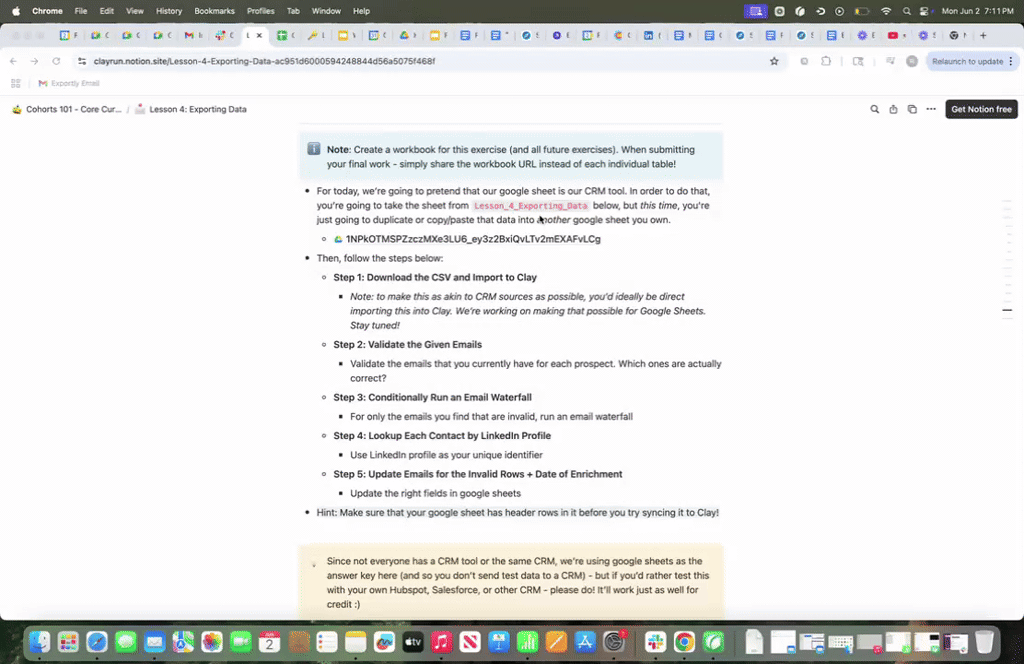This screenshot has height=664, width=1024.
Task: Click the share icon in Notion header
Action: coord(893,109)
